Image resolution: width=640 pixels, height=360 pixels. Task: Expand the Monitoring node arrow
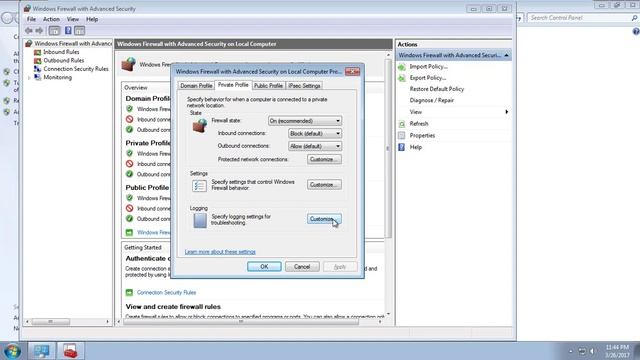click(x=29, y=78)
